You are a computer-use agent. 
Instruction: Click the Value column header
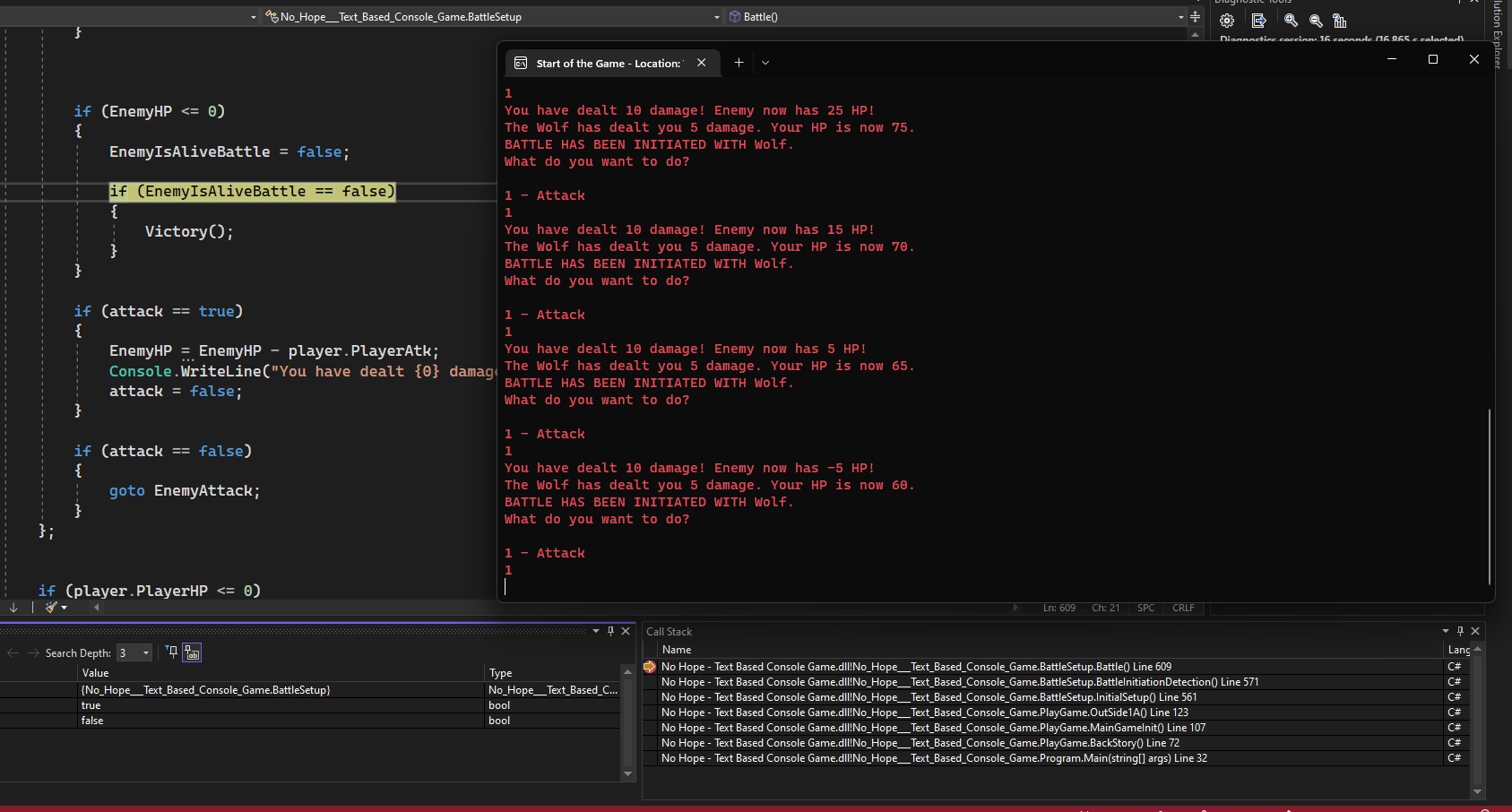pos(281,673)
